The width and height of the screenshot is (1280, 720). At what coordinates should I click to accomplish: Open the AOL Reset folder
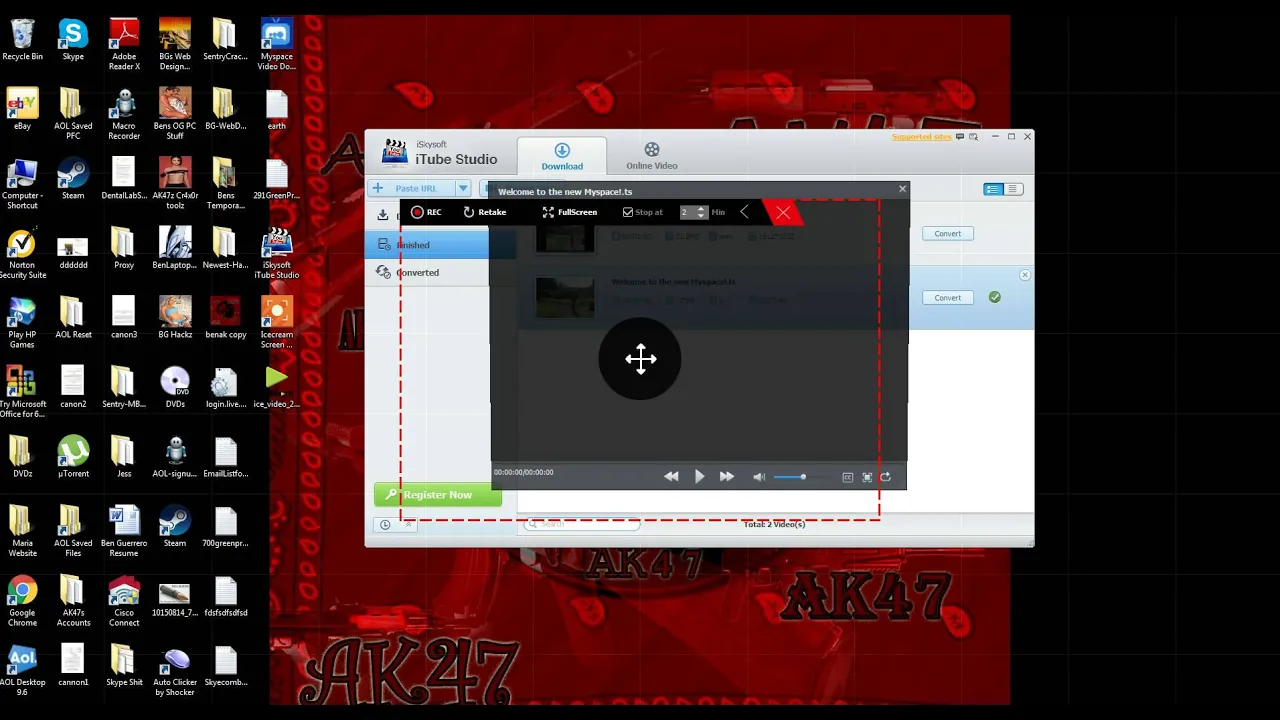pos(73,318)
